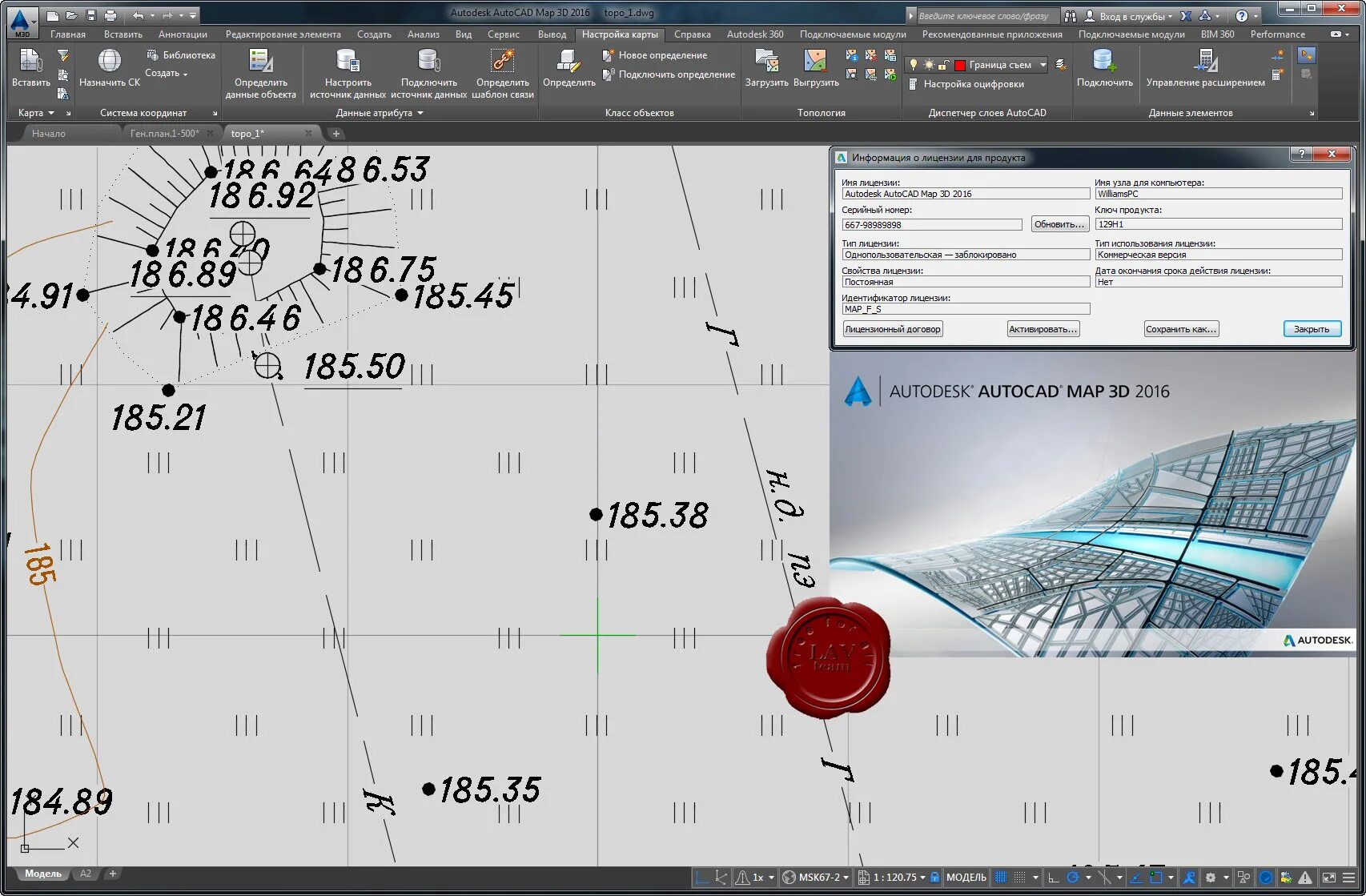Click the red layer color swatch
1366x896 pixels.
click(959, 65)
